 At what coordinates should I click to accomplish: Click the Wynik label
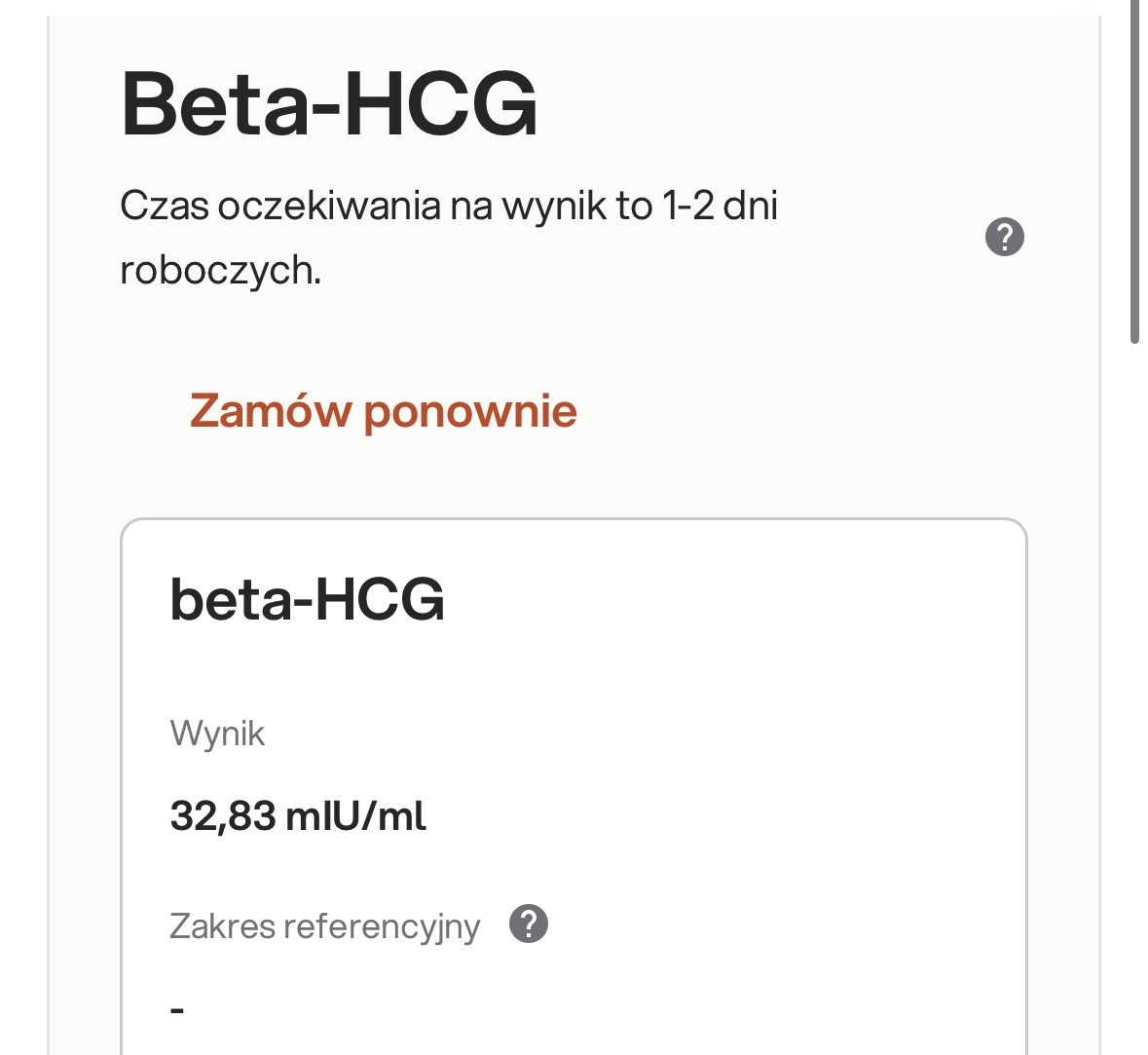pyautogui.click(x=217, y=733)
